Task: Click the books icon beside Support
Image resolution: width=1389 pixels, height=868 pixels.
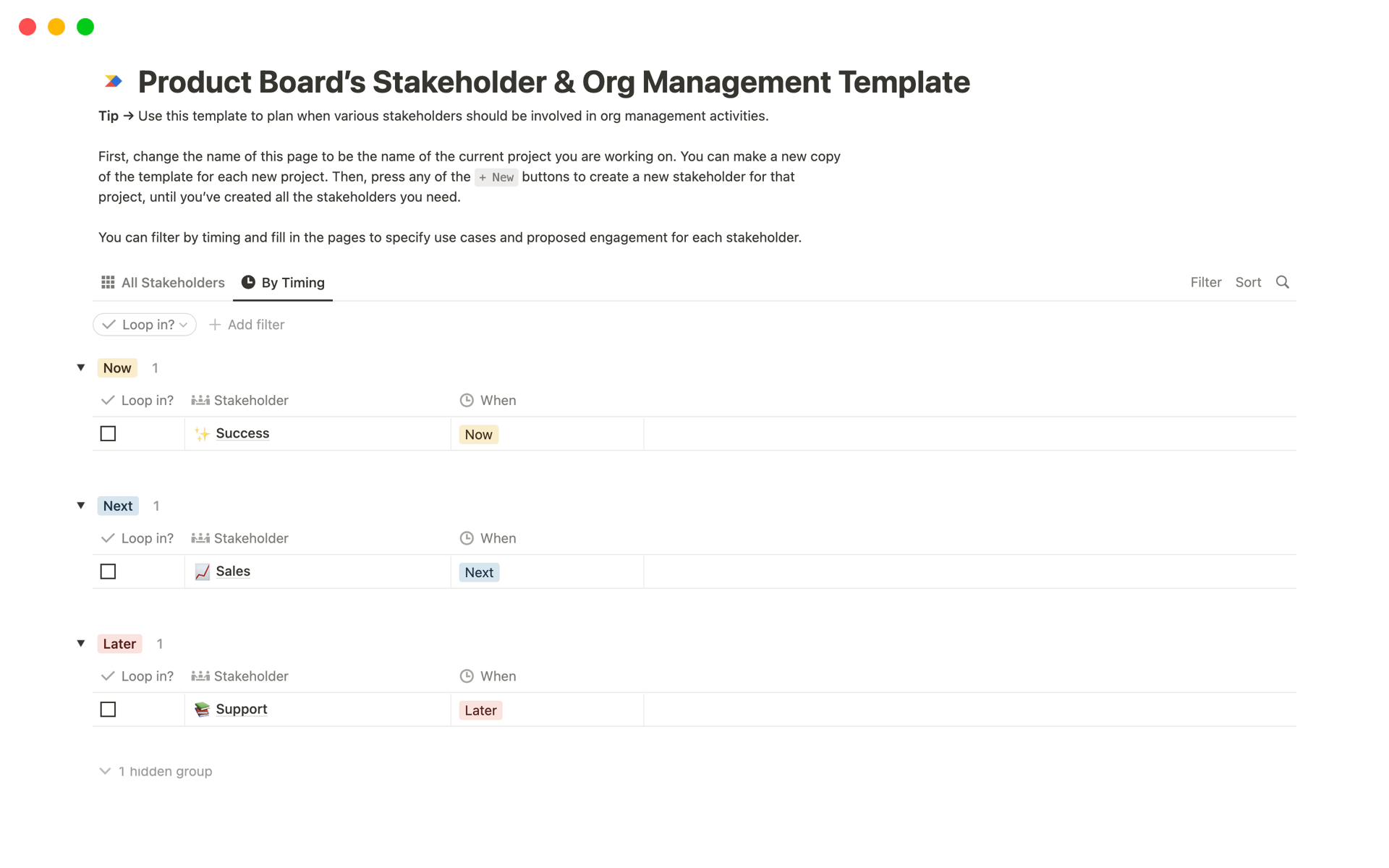Action: [x=201, y=709]
